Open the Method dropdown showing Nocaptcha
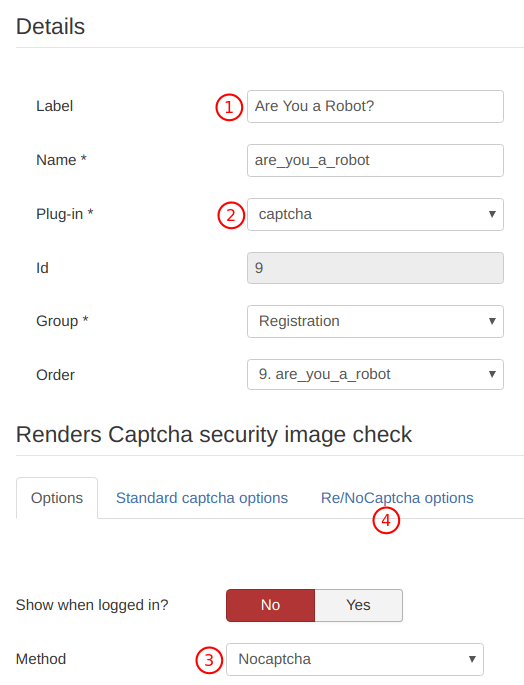 pyautogui.click(x=354, y=659)
